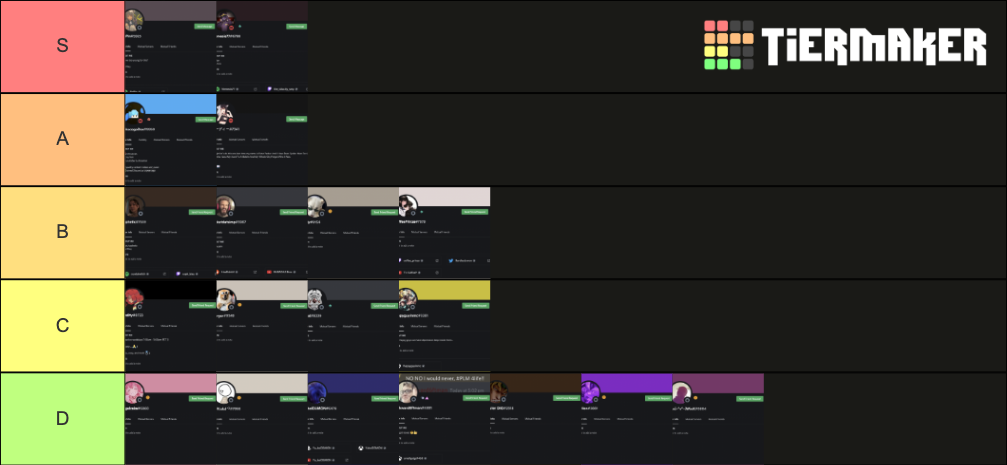Select the pale pink-banner profile card in B tier
1007x465 pixels.
tap(444, 232)
